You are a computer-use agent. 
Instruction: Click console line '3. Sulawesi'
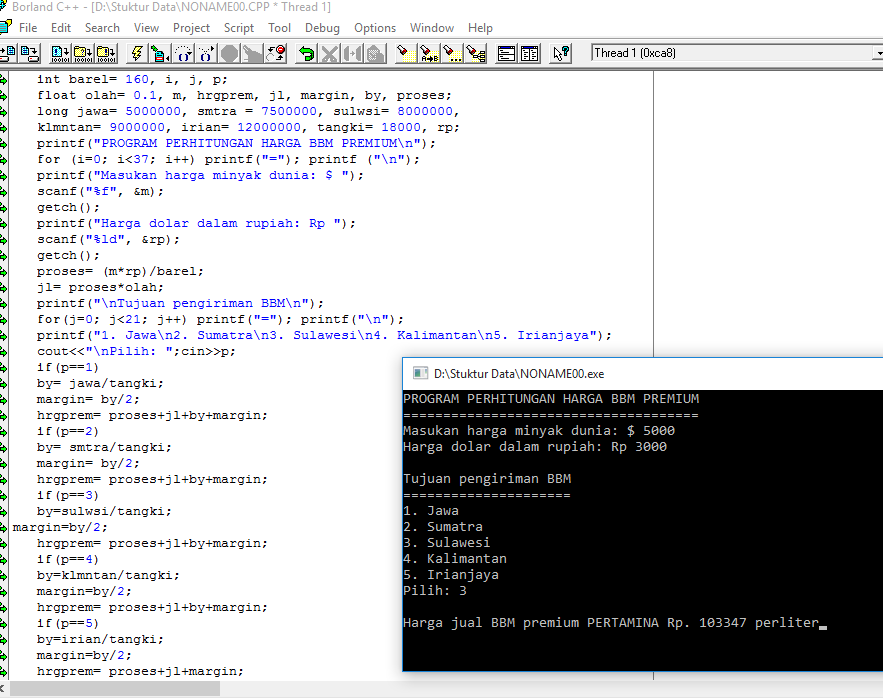pyautogui.click(x=447, y=542)
